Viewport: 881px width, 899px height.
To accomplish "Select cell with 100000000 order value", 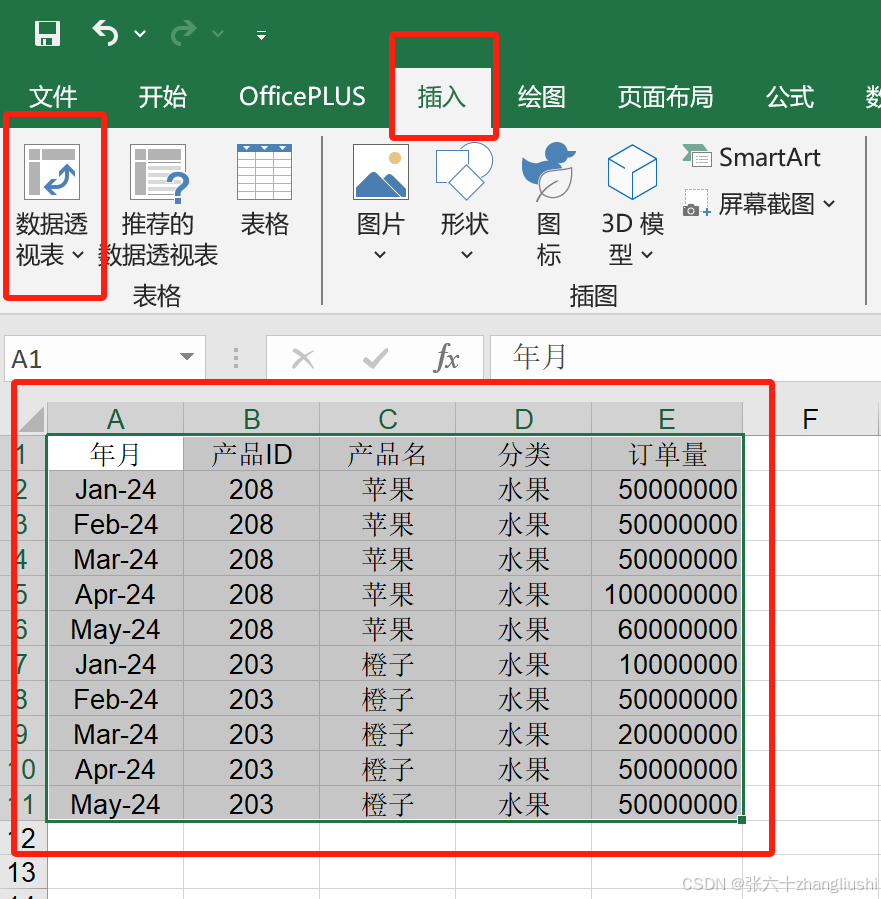I will (667, 594).
